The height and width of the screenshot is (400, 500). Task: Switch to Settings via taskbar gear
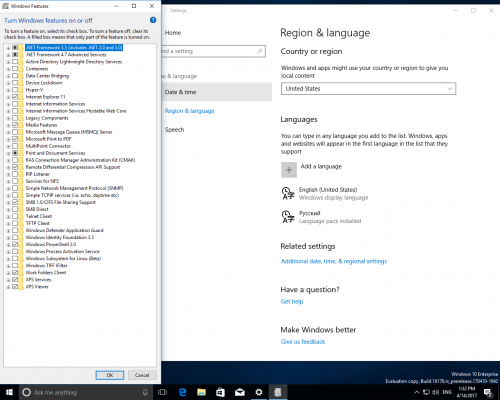[259, 392]
